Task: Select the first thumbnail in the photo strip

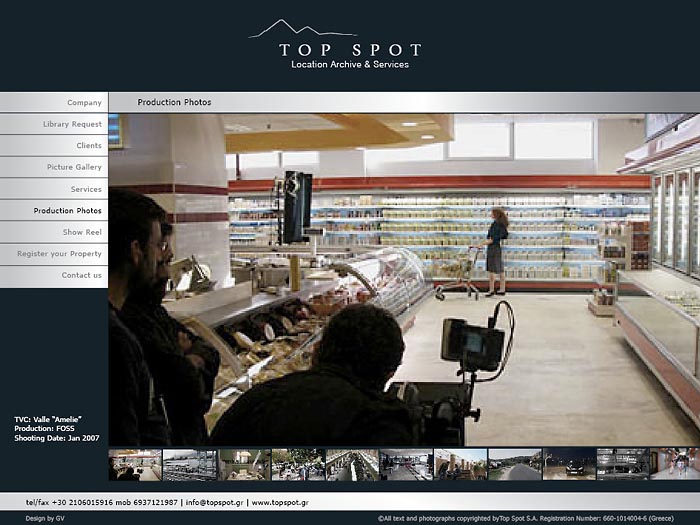Action: point(134,464)
